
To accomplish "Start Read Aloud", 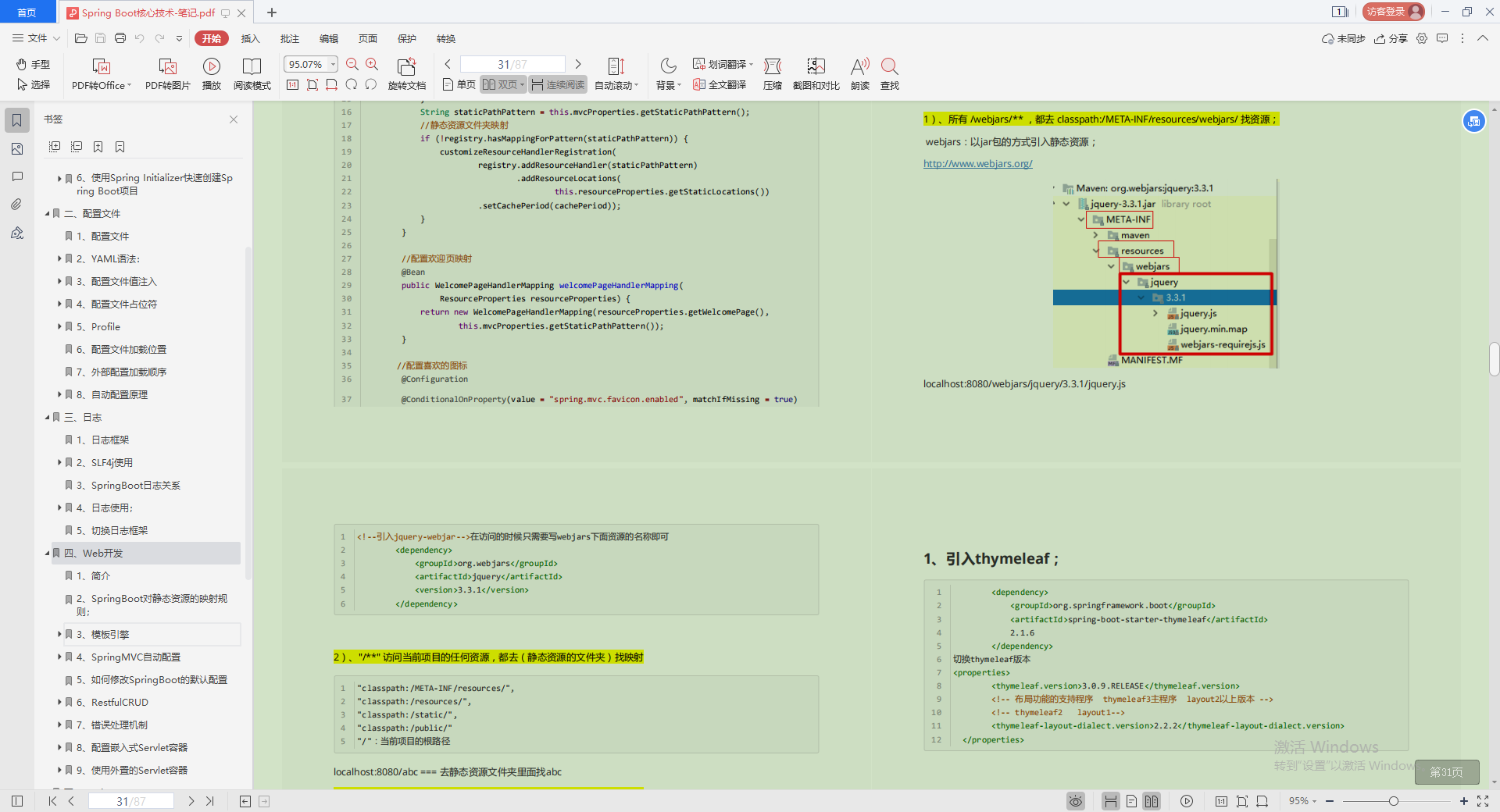I will click(x=860, y=74).
